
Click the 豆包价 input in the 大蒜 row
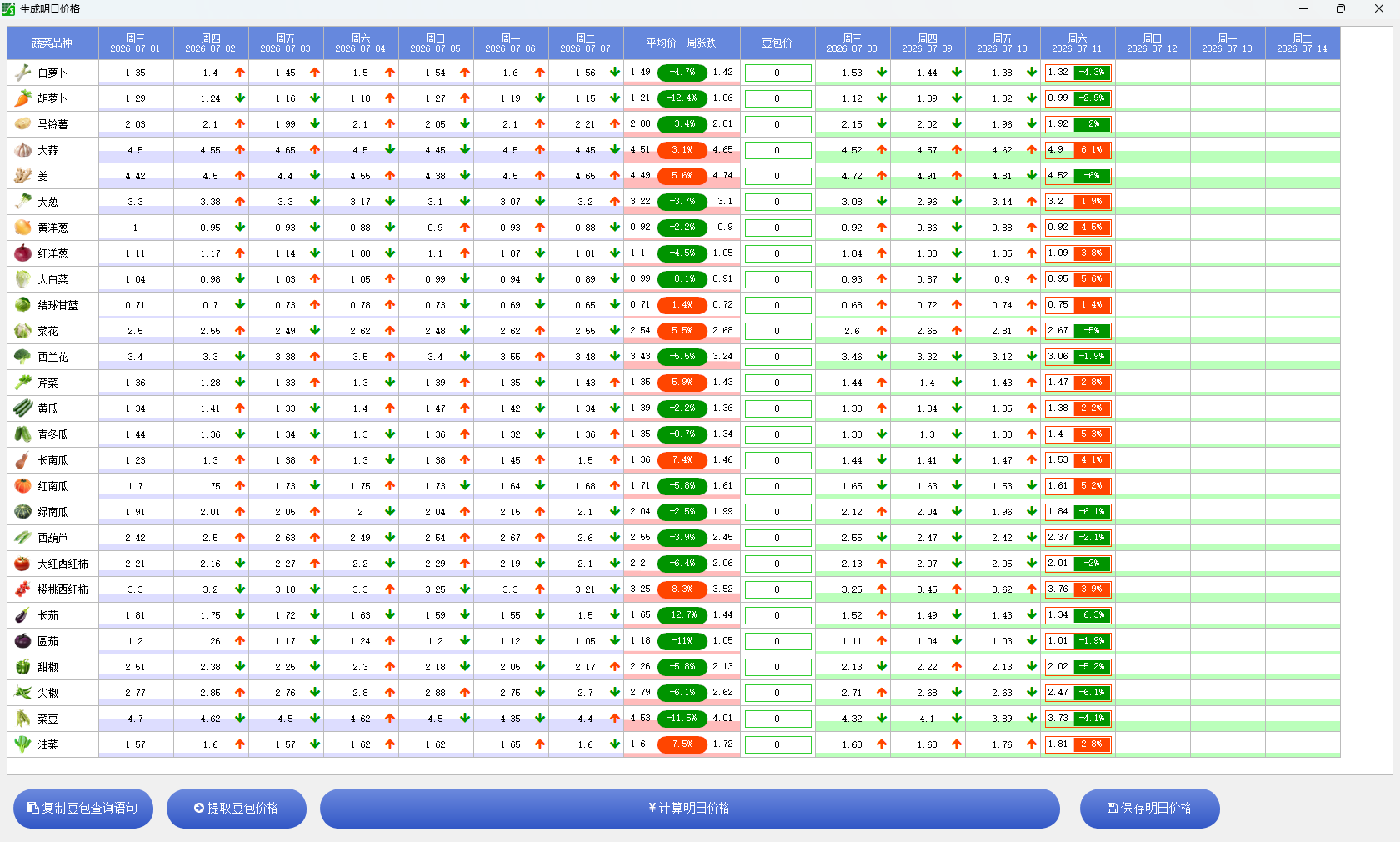click(777, 151)
